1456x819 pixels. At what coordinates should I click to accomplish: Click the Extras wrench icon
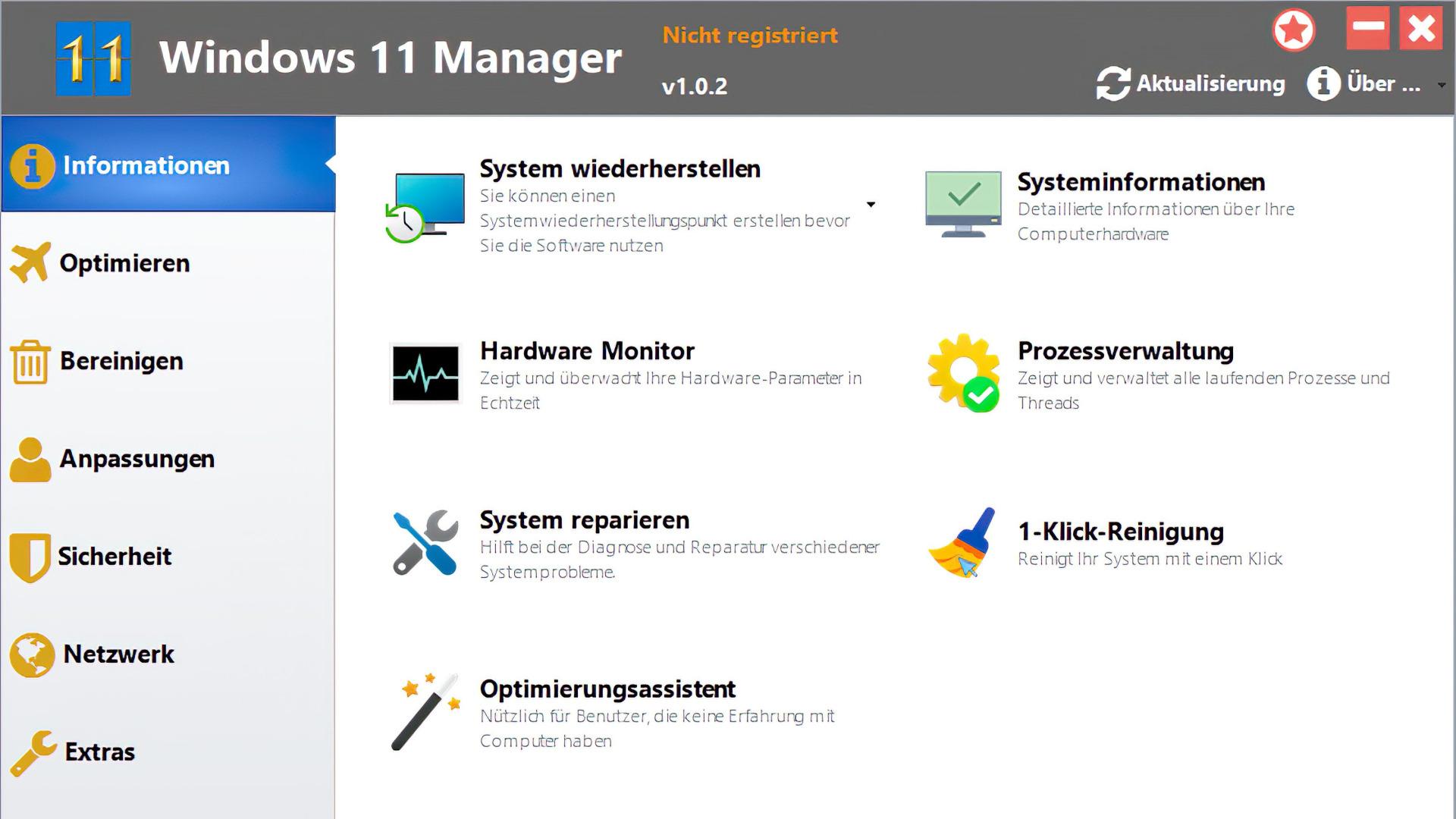33,753
